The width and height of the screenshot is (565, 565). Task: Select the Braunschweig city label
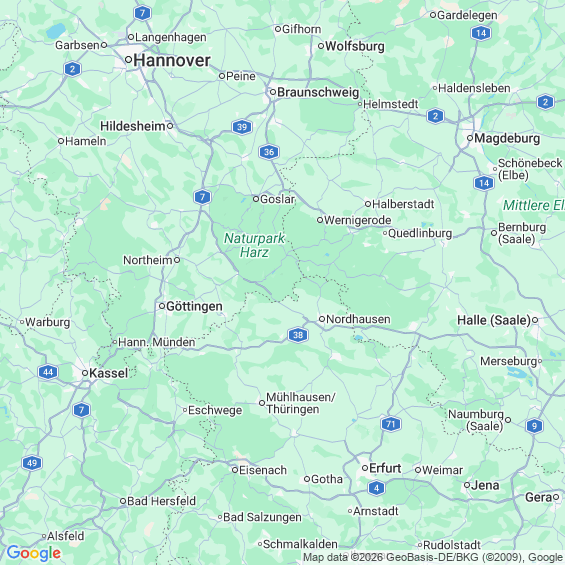[x=318, y=92]
